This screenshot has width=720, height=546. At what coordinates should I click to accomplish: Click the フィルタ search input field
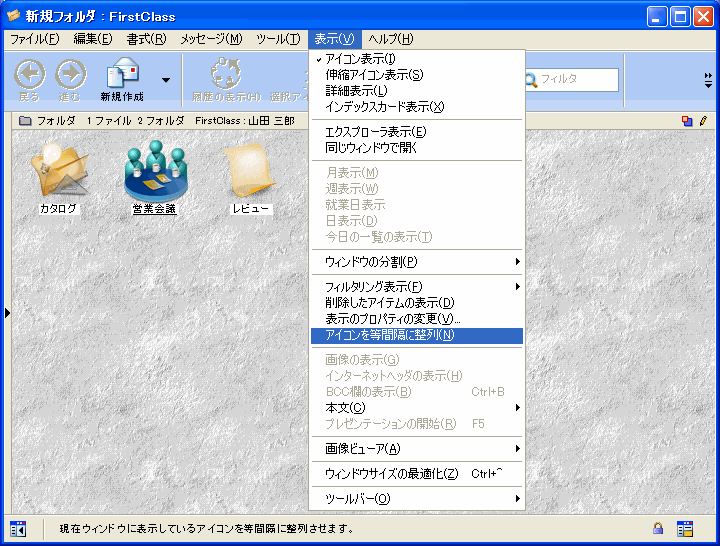tap(577, 79)
